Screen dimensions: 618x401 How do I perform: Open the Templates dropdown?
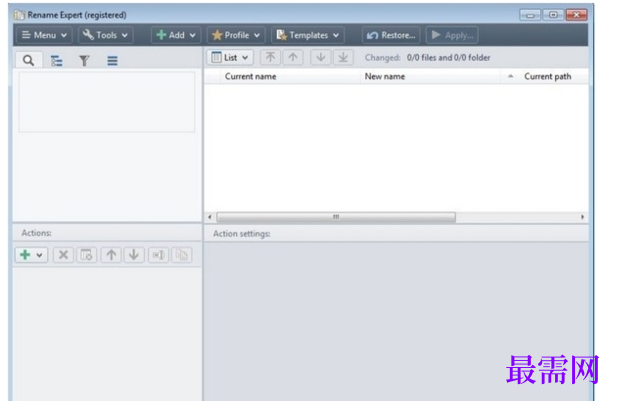(308, 35)
